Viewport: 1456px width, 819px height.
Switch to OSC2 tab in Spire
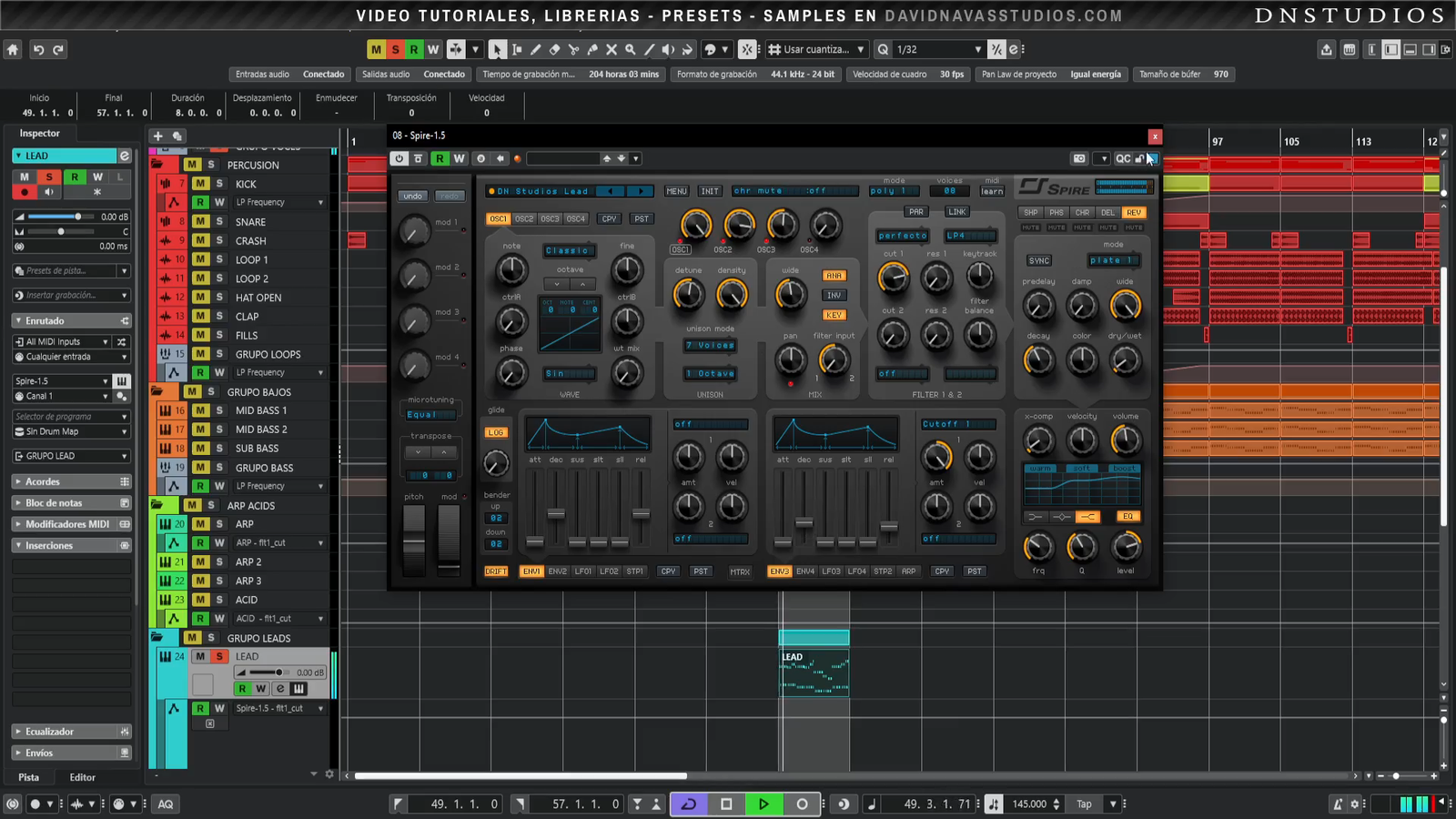(x=524, y=218)
